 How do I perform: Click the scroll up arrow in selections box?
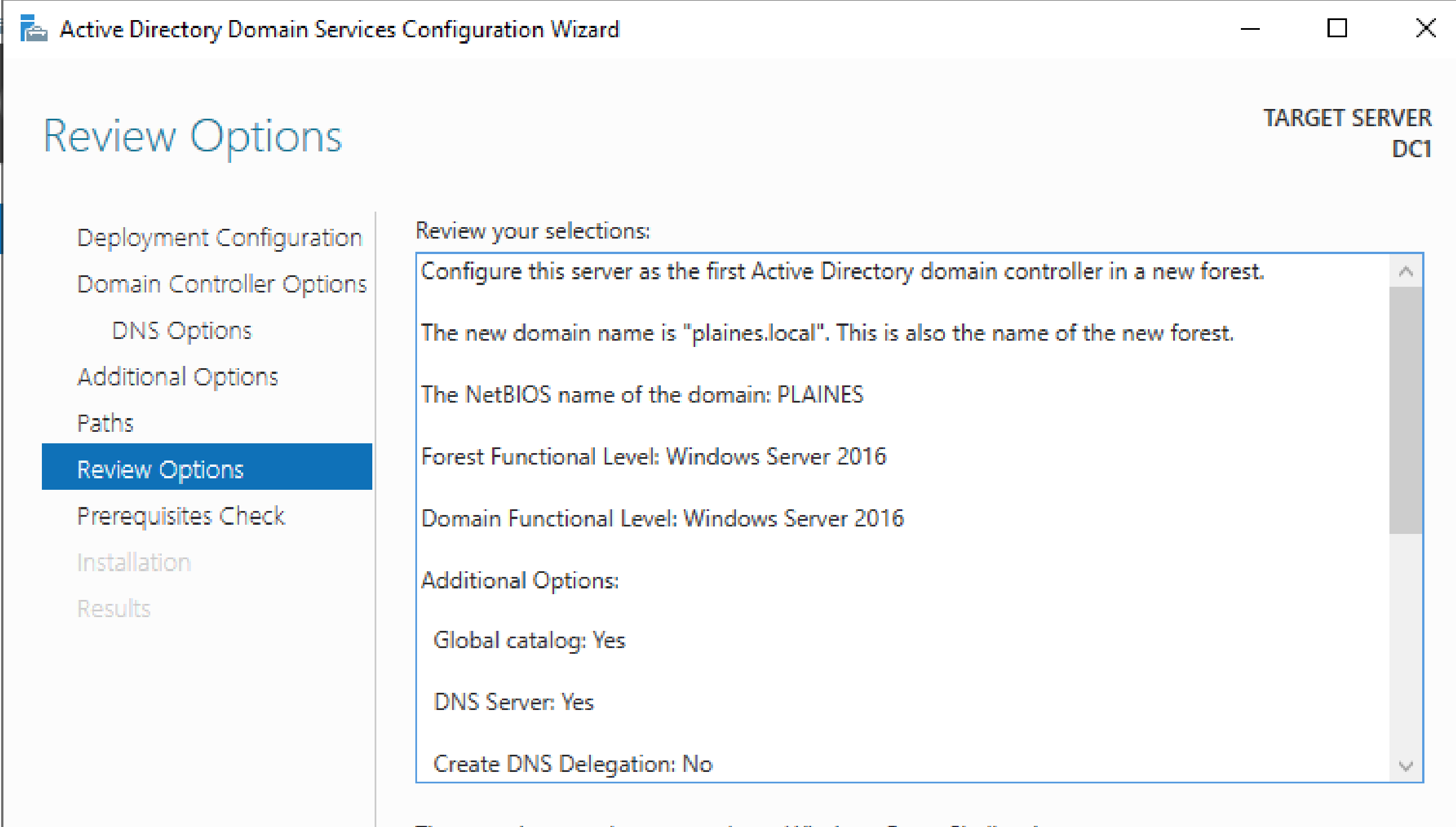pyautogui.click(x=1406, y=271)
